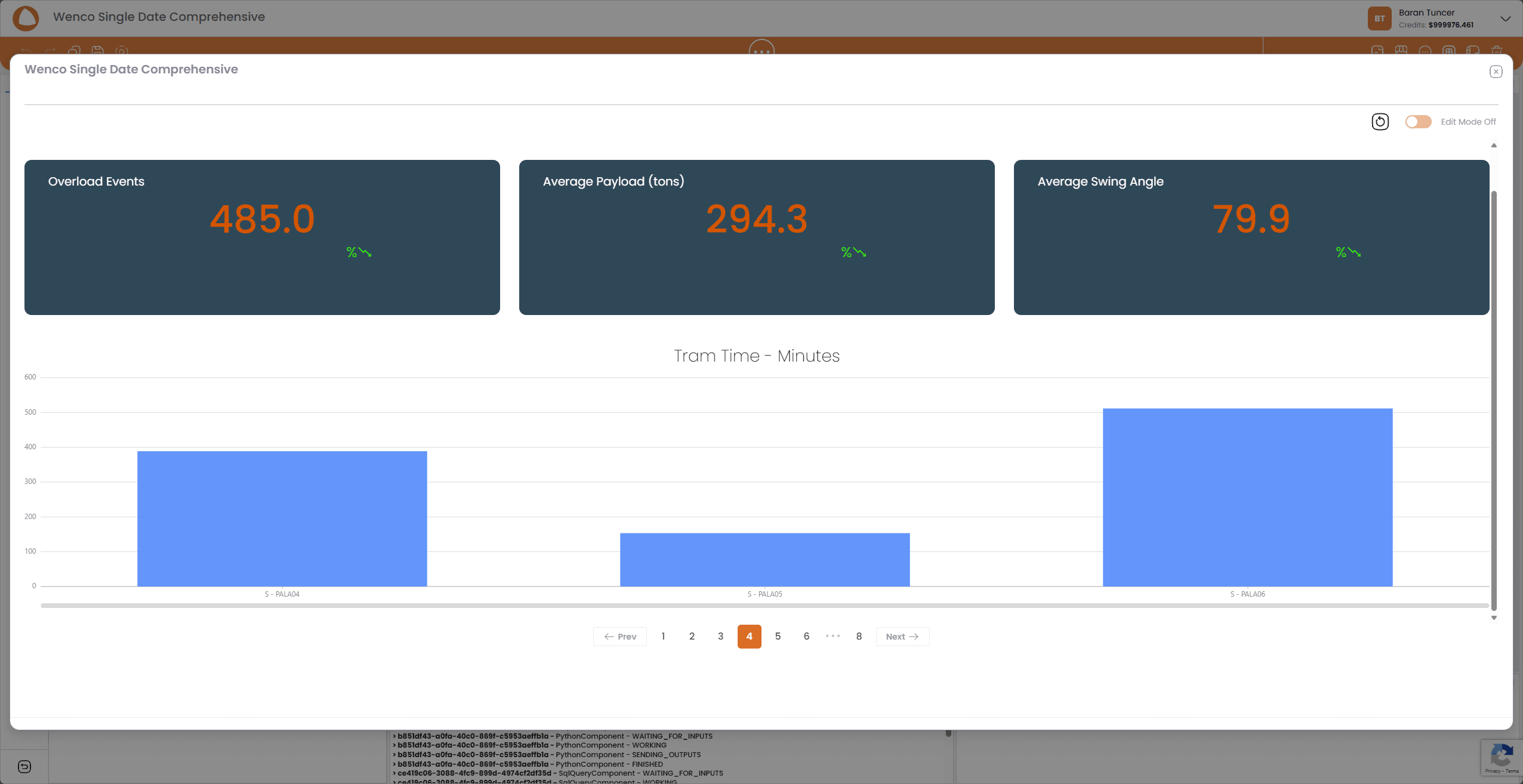The width and height of the screenshot is (1523, 784).
Task: Go to the Next page of charts
Action: pos(902,636)
